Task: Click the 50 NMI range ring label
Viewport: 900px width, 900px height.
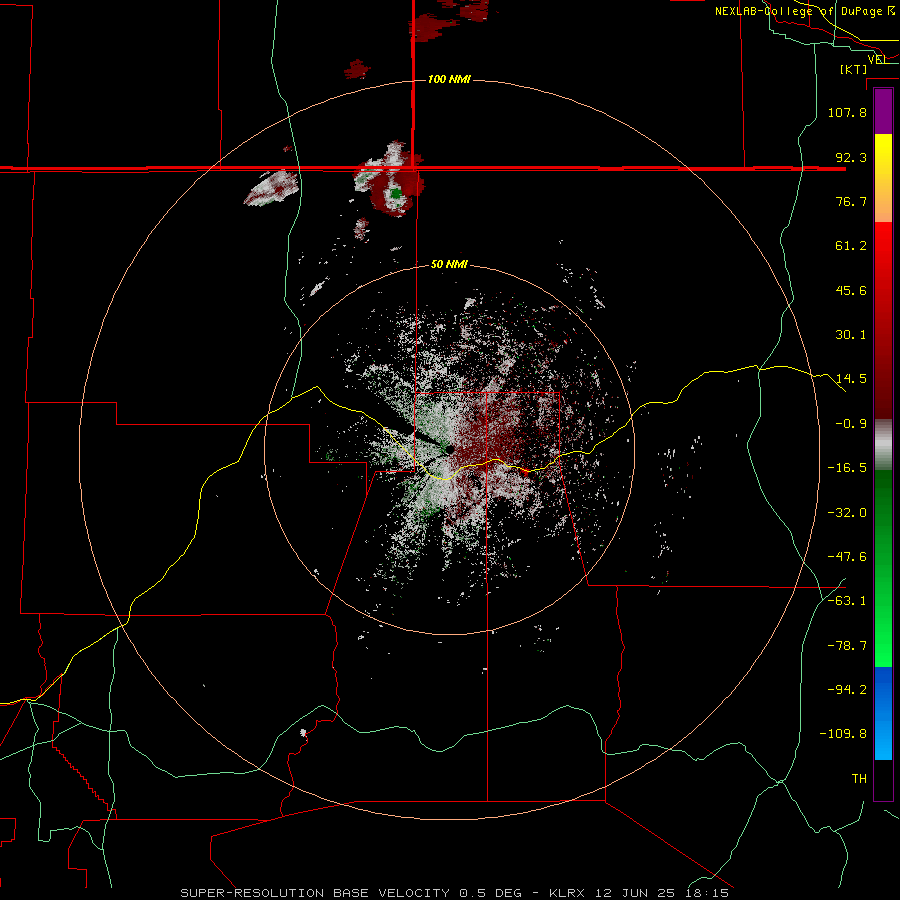Action: pyautogui.click(x=449, y=265)
